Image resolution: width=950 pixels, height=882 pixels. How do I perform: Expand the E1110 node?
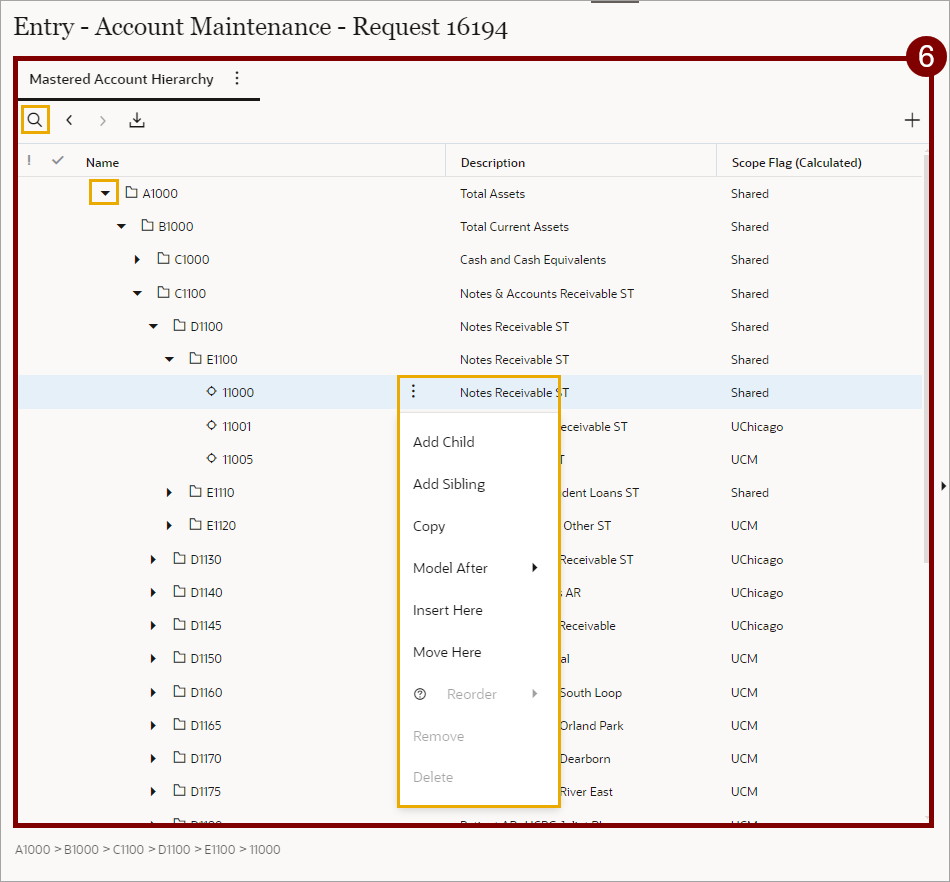(169, 493)
